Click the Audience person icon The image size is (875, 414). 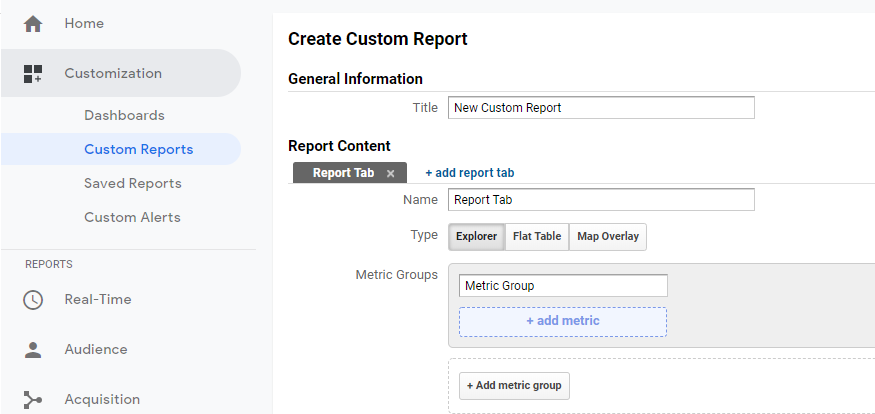33,349
